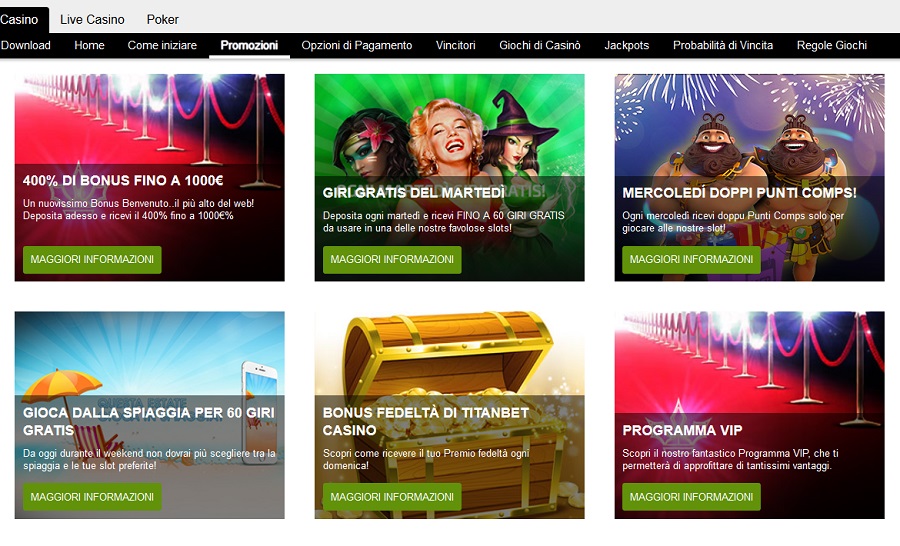Click Maggiori Informazioni for Programma VIP
This screenshot has width=900, height=546.
(x=691, y=497)
